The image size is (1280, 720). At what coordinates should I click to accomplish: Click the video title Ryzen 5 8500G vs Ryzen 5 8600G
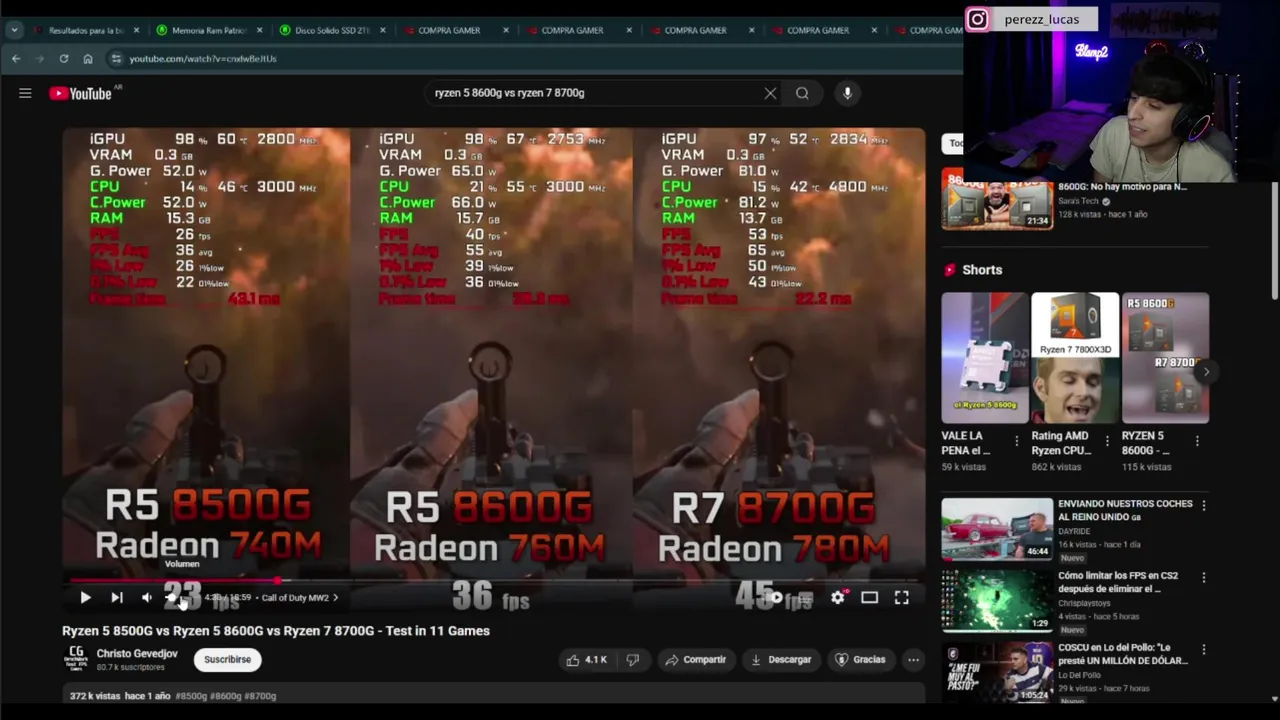(276, 631)
